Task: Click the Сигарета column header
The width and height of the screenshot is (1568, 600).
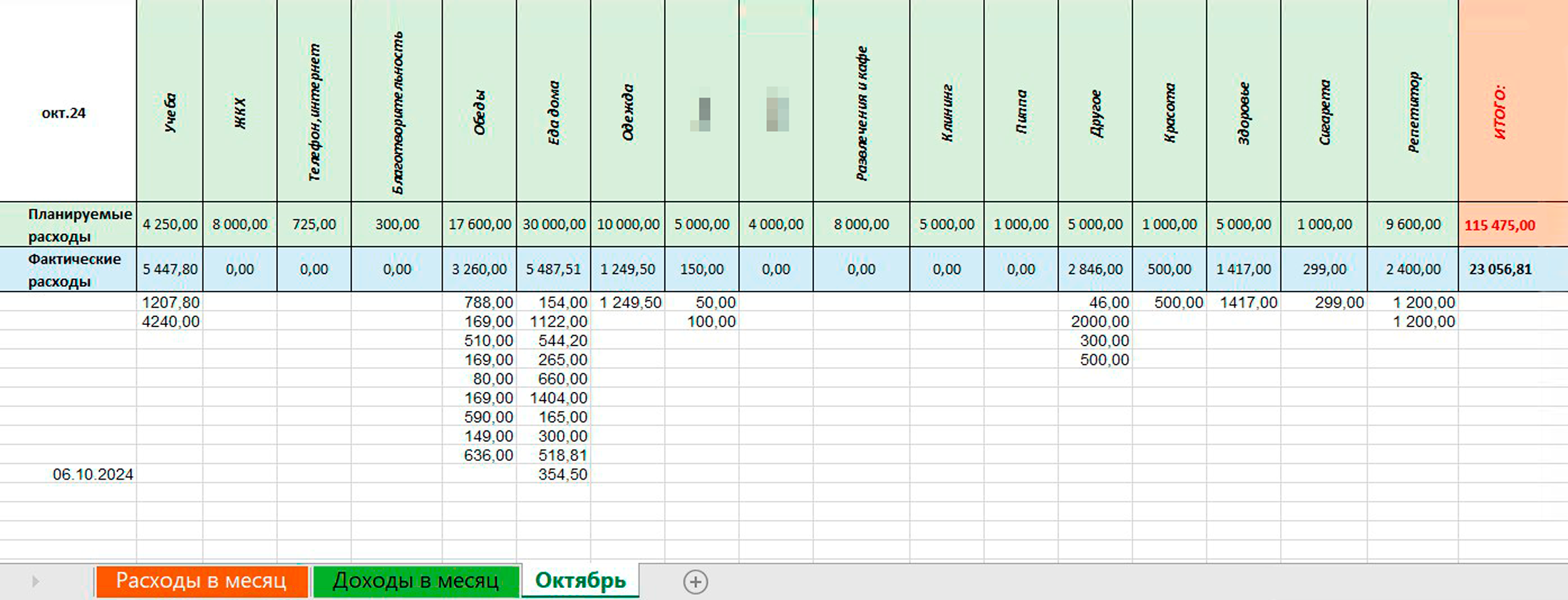Action: pyautogui.click(x=1324, y=100)
